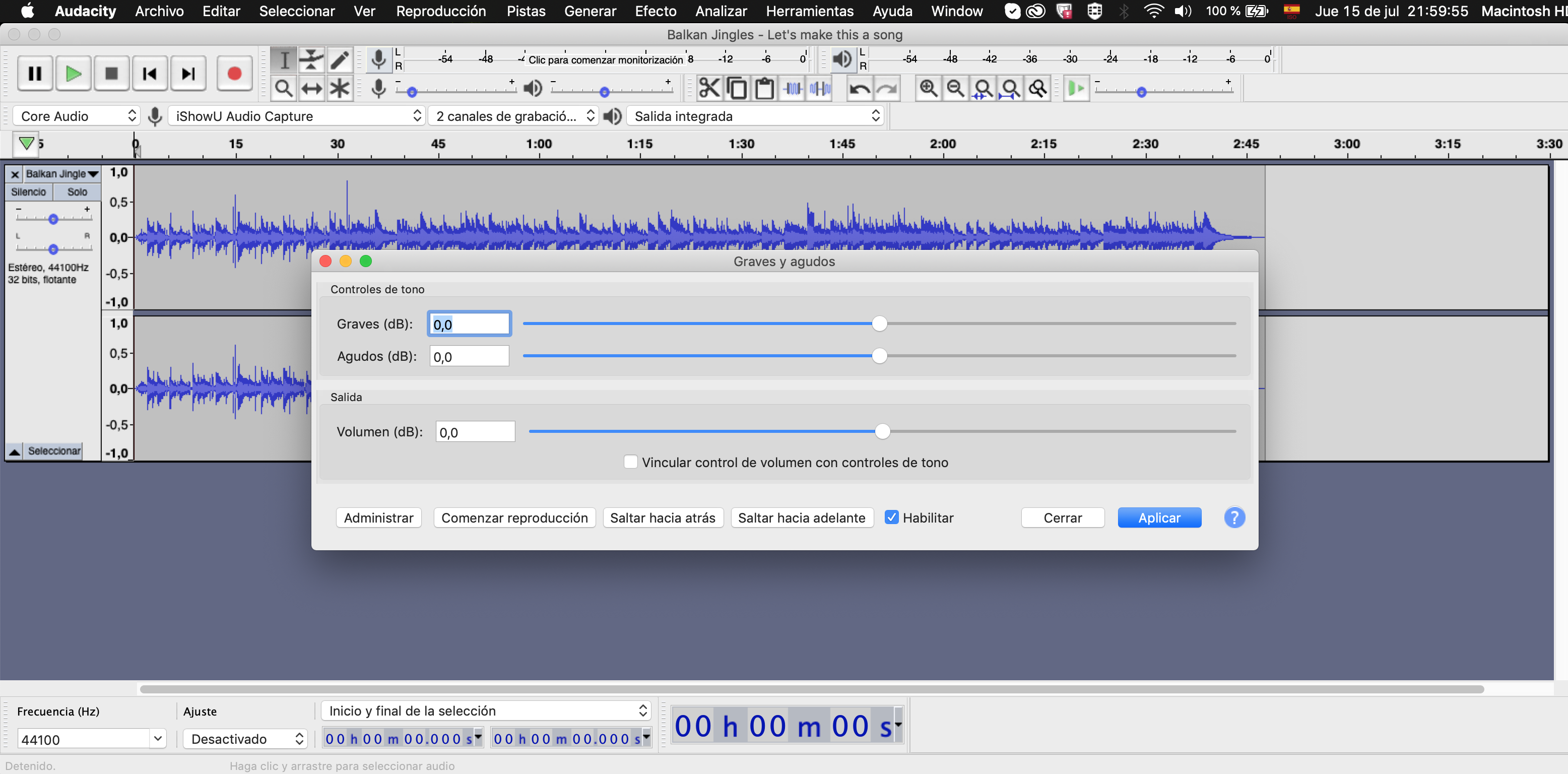Click the pinned play head toggle on the timeline

[26, 144]
